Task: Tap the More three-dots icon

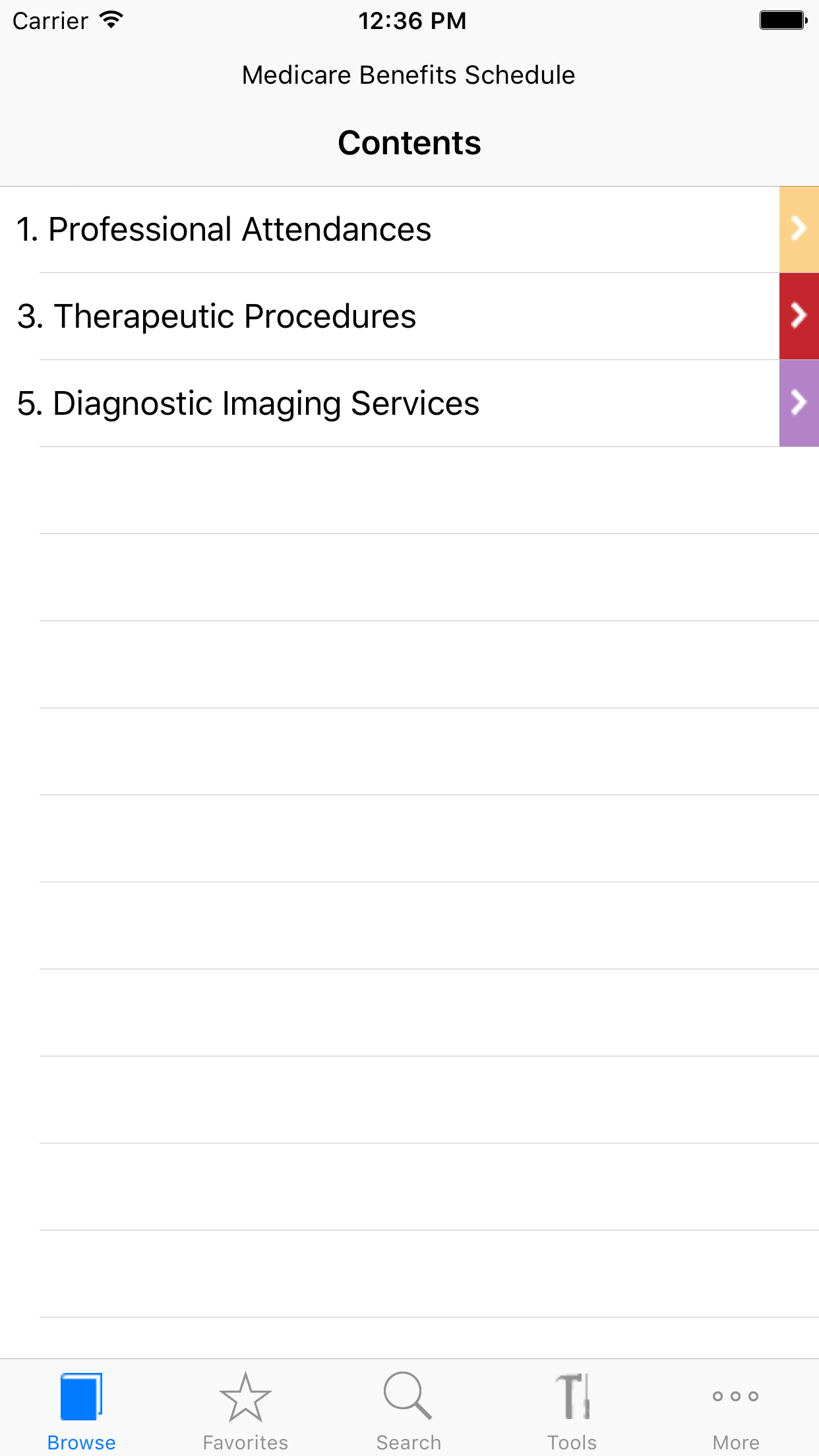Action: [x=736, y=1396]
